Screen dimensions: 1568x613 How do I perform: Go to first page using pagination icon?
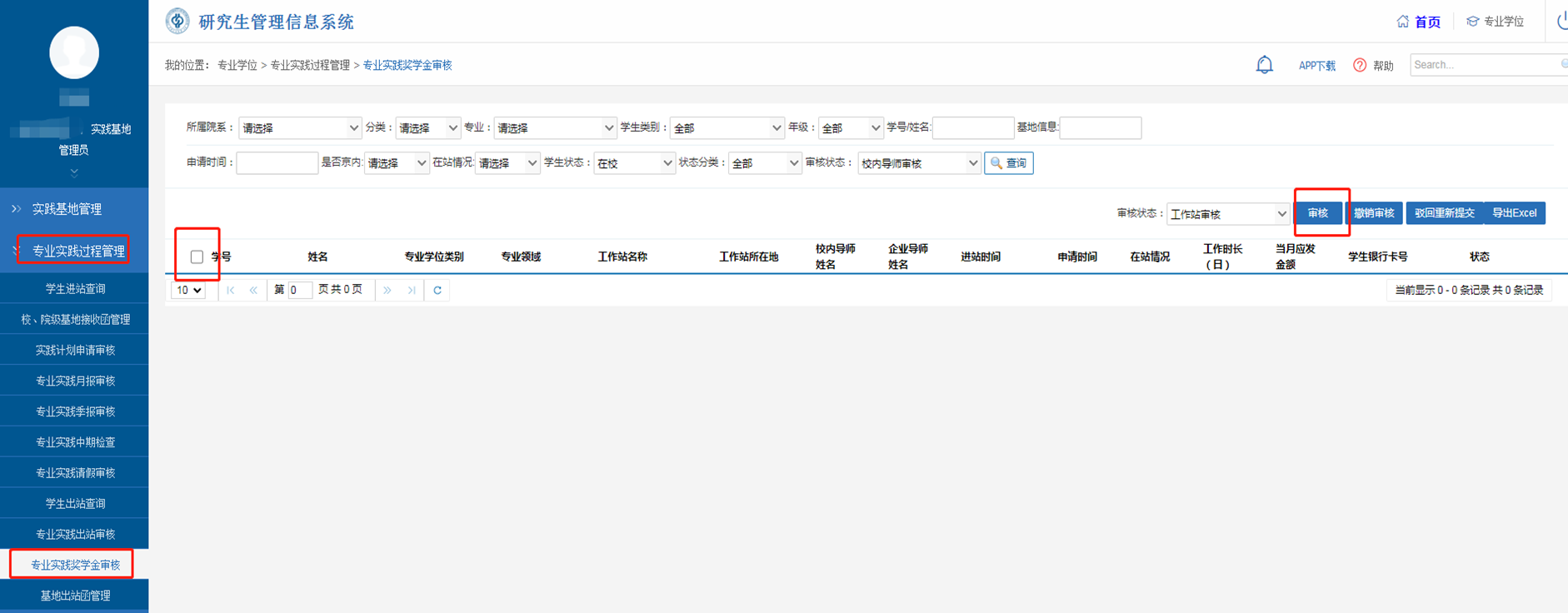pyautogui.click(x=231, y=291)
